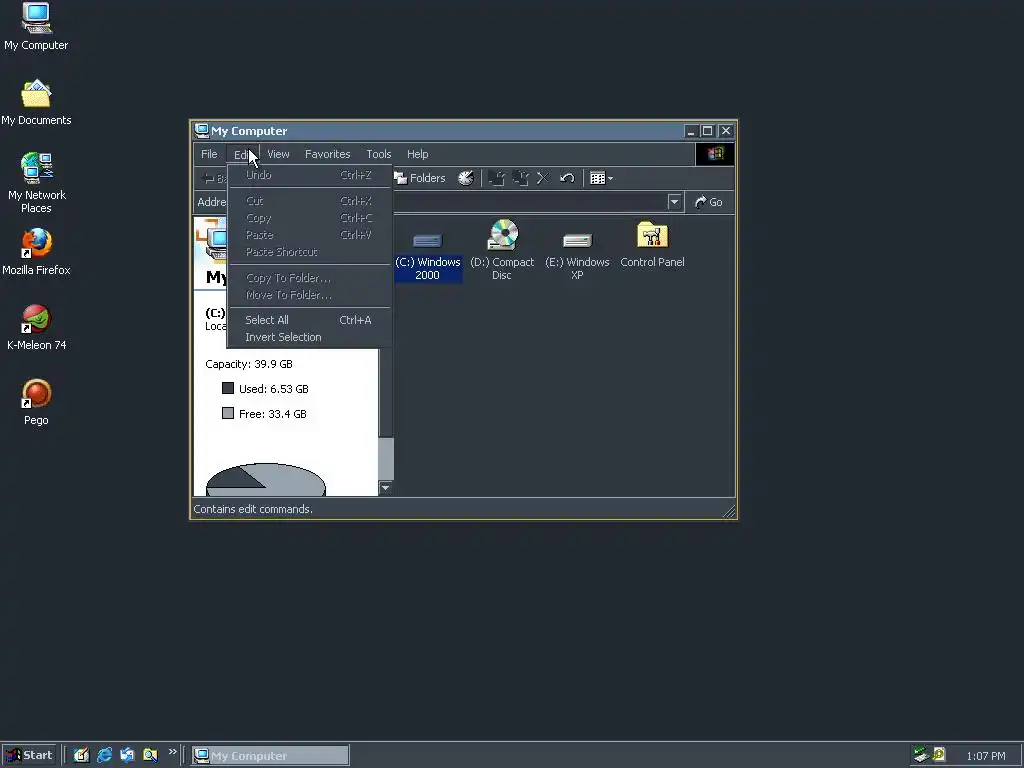Open the View menu

point(278,154)
